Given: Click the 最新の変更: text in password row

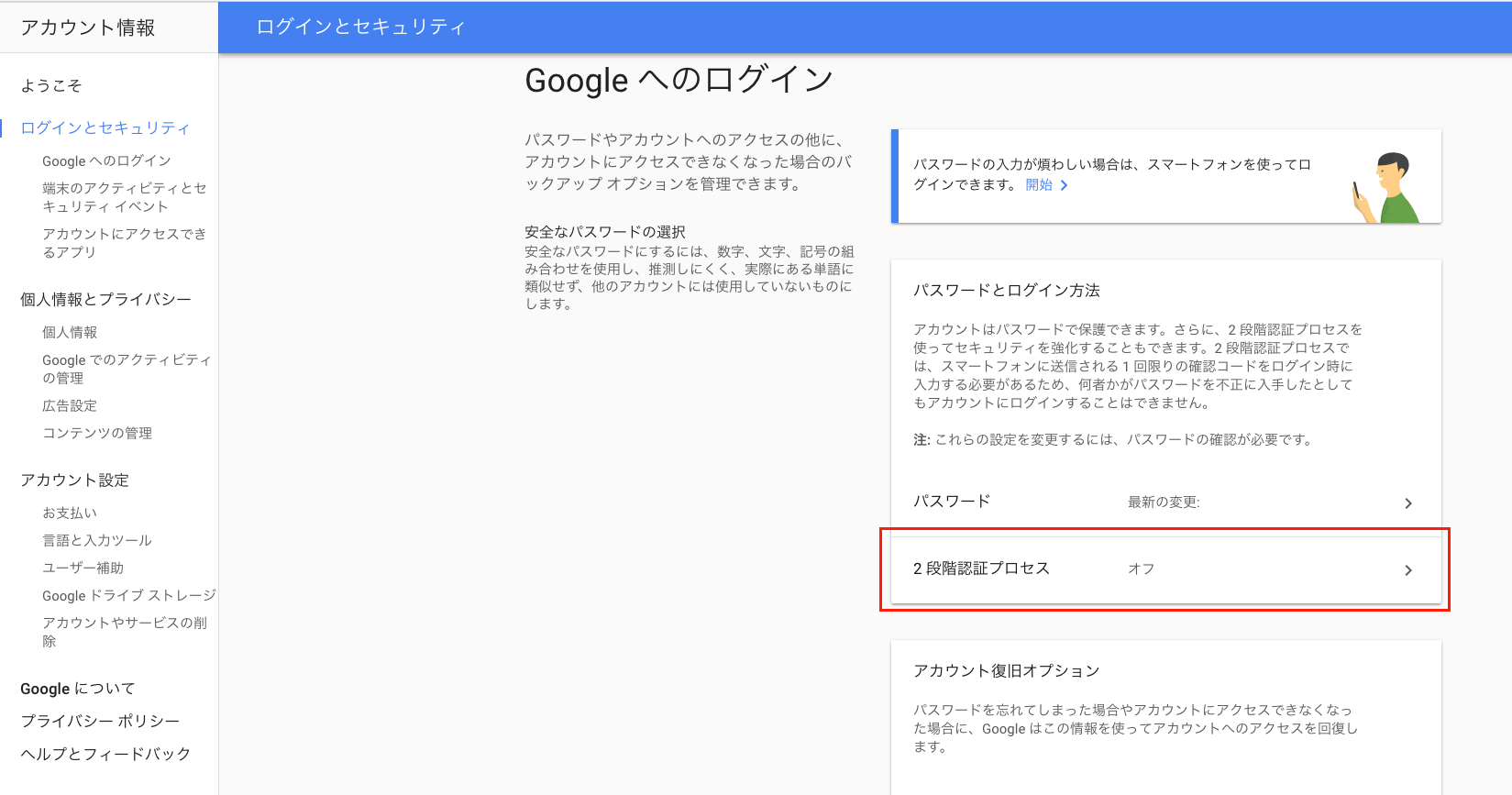Looking at the screenshot, I should point(1164,502).
